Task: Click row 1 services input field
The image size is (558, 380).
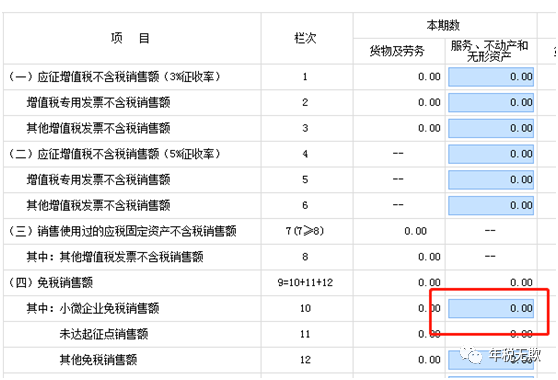Action: 491,77
